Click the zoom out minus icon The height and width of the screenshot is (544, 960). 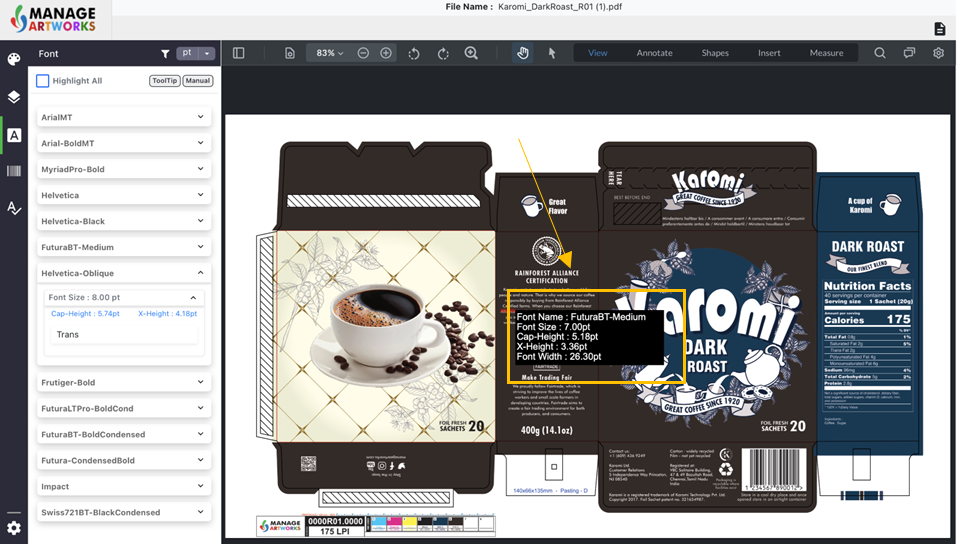click(x=363, y=53)
